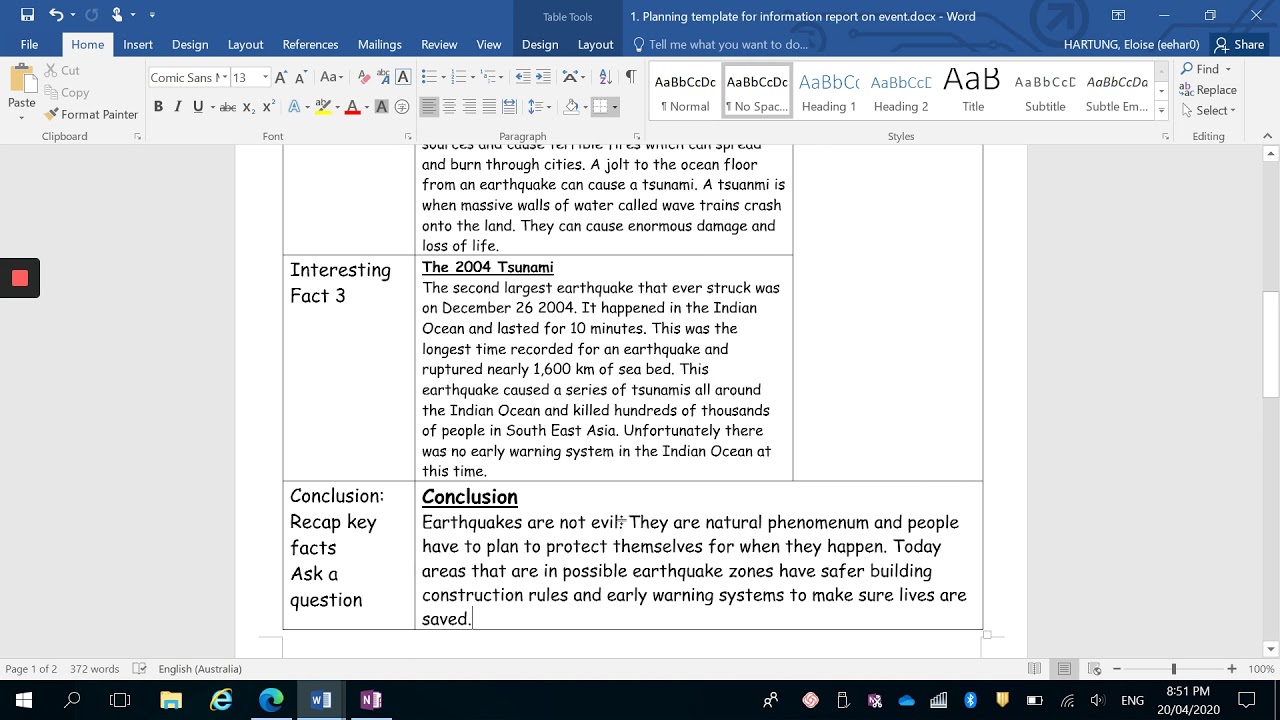Apply the Title style
Image resolution: width=1280 pixels, height=720 pixels.
[x=973, y=92]
